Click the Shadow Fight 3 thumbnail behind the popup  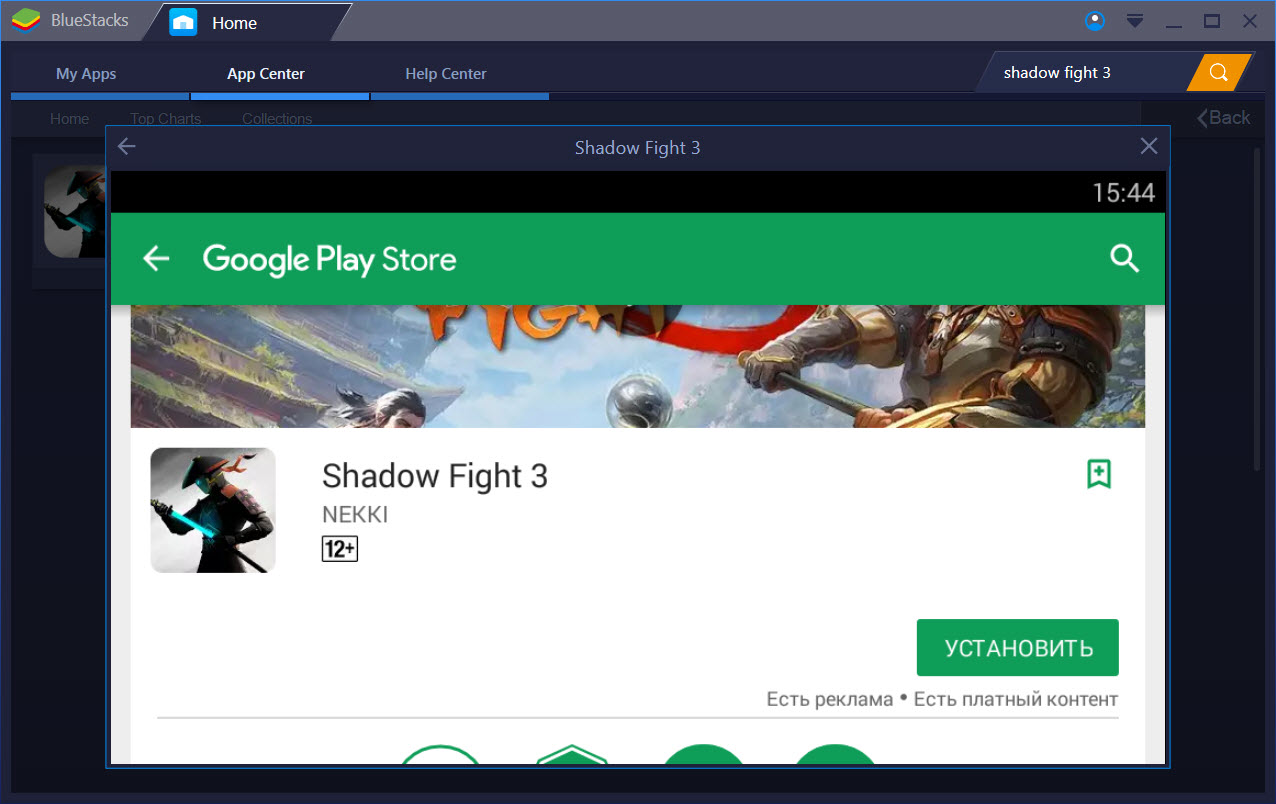(75, 212)
